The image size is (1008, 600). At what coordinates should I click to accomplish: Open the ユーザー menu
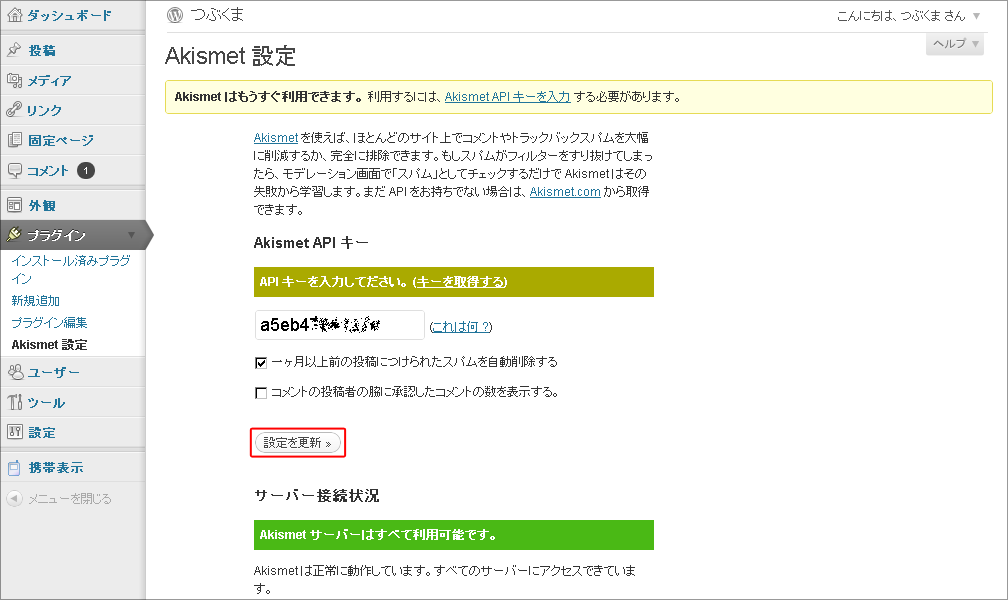54,372
